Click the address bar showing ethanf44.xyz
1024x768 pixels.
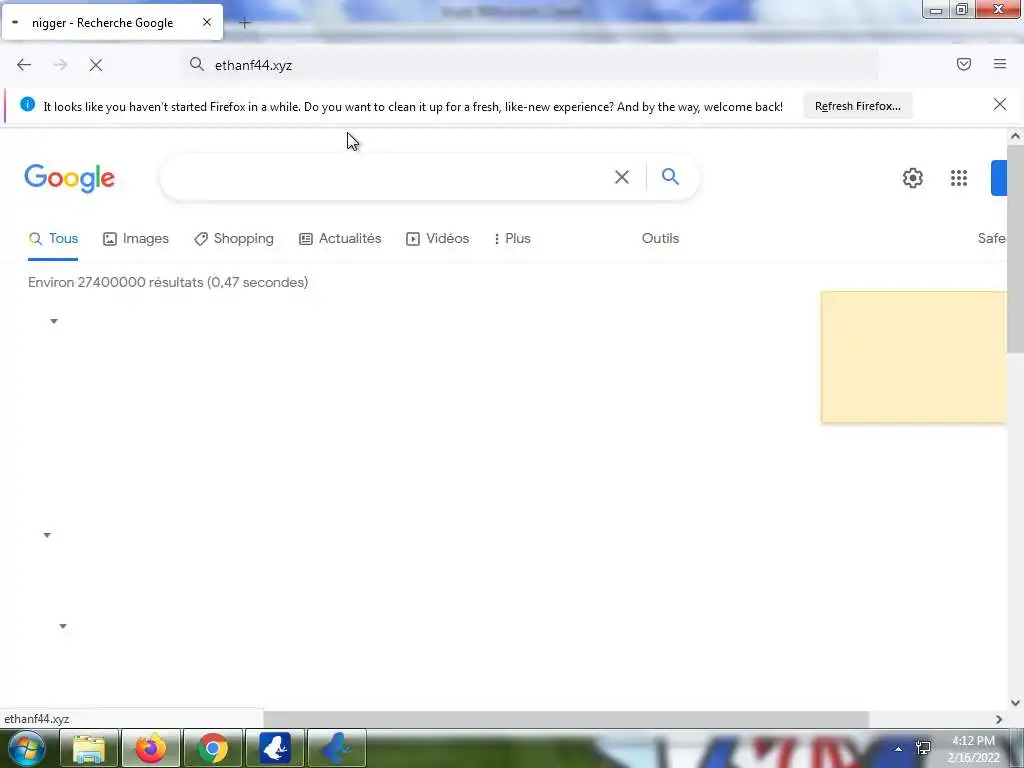[x=529, y=65]
